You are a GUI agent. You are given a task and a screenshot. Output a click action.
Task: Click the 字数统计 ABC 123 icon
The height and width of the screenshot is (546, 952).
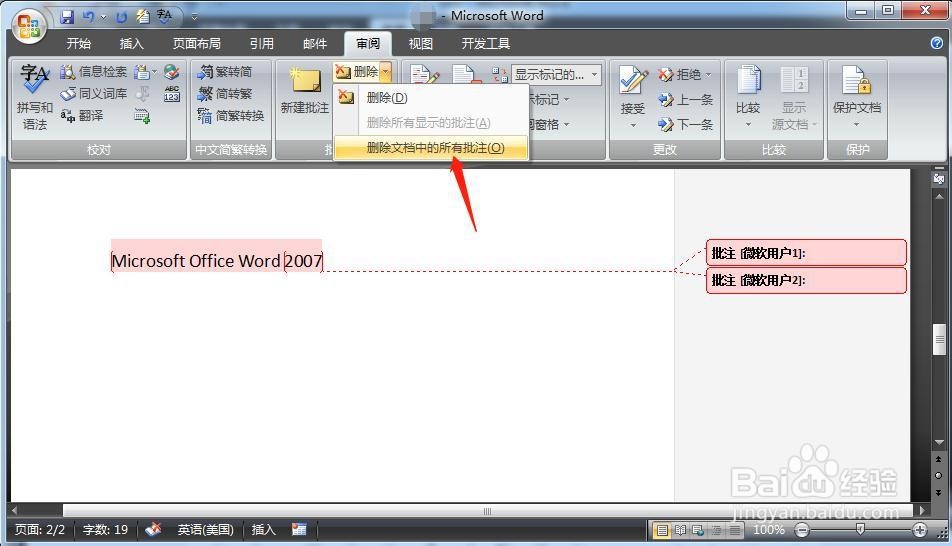172,94
